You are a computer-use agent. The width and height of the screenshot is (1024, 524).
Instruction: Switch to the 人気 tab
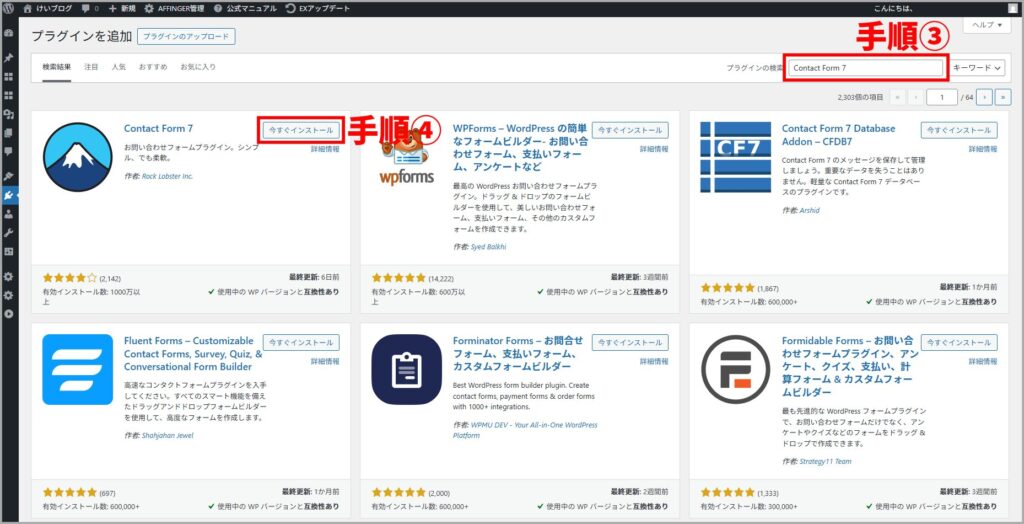pos(119,67)
